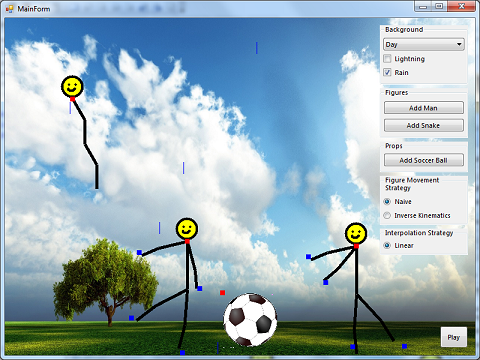
Task: Click the middle stick man's smiley head
Action: [x=187, y=229]
